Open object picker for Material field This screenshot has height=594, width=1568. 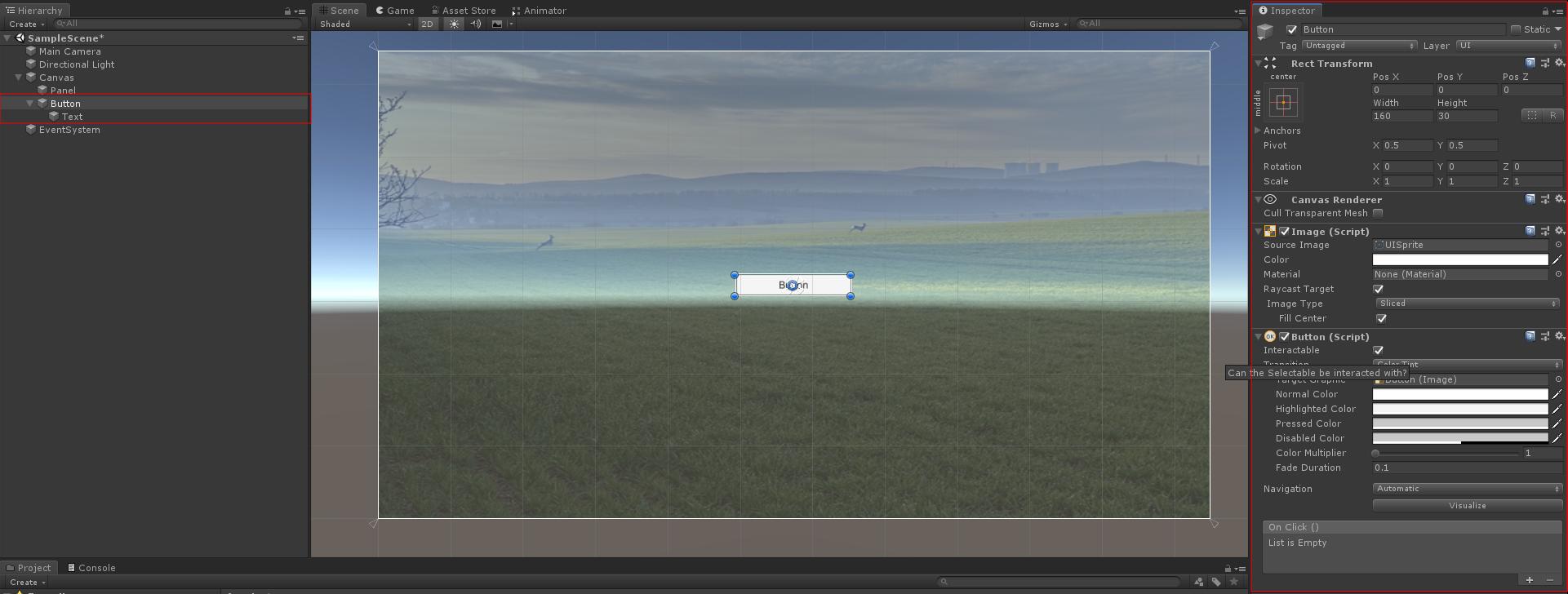pyautogui.click(x=1557, y=274)
